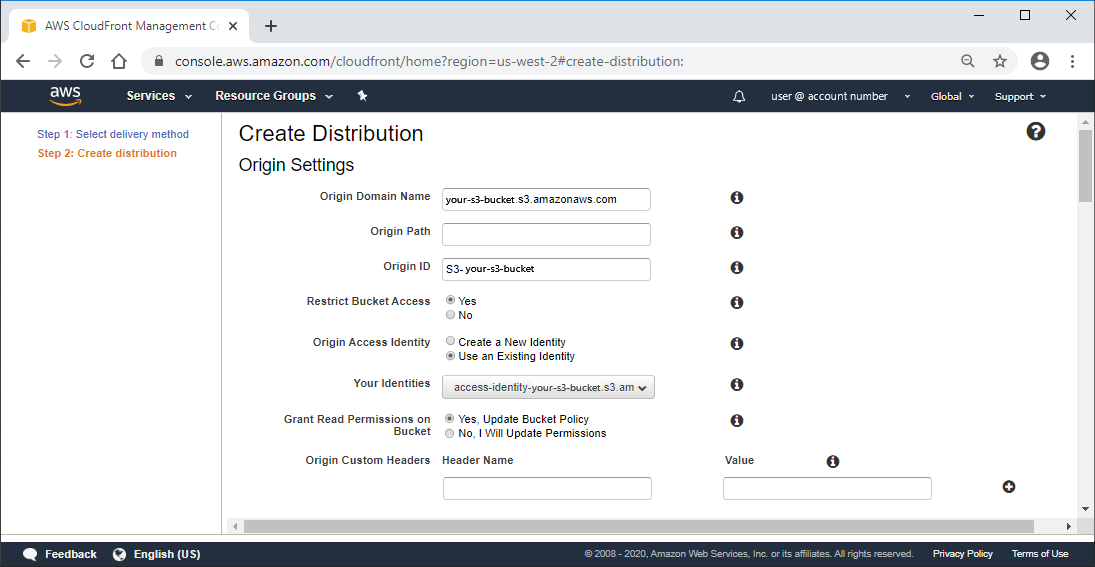Show info for Your Identities
Viewport: 1095px width, 567px height.
(x=736, y=385)
